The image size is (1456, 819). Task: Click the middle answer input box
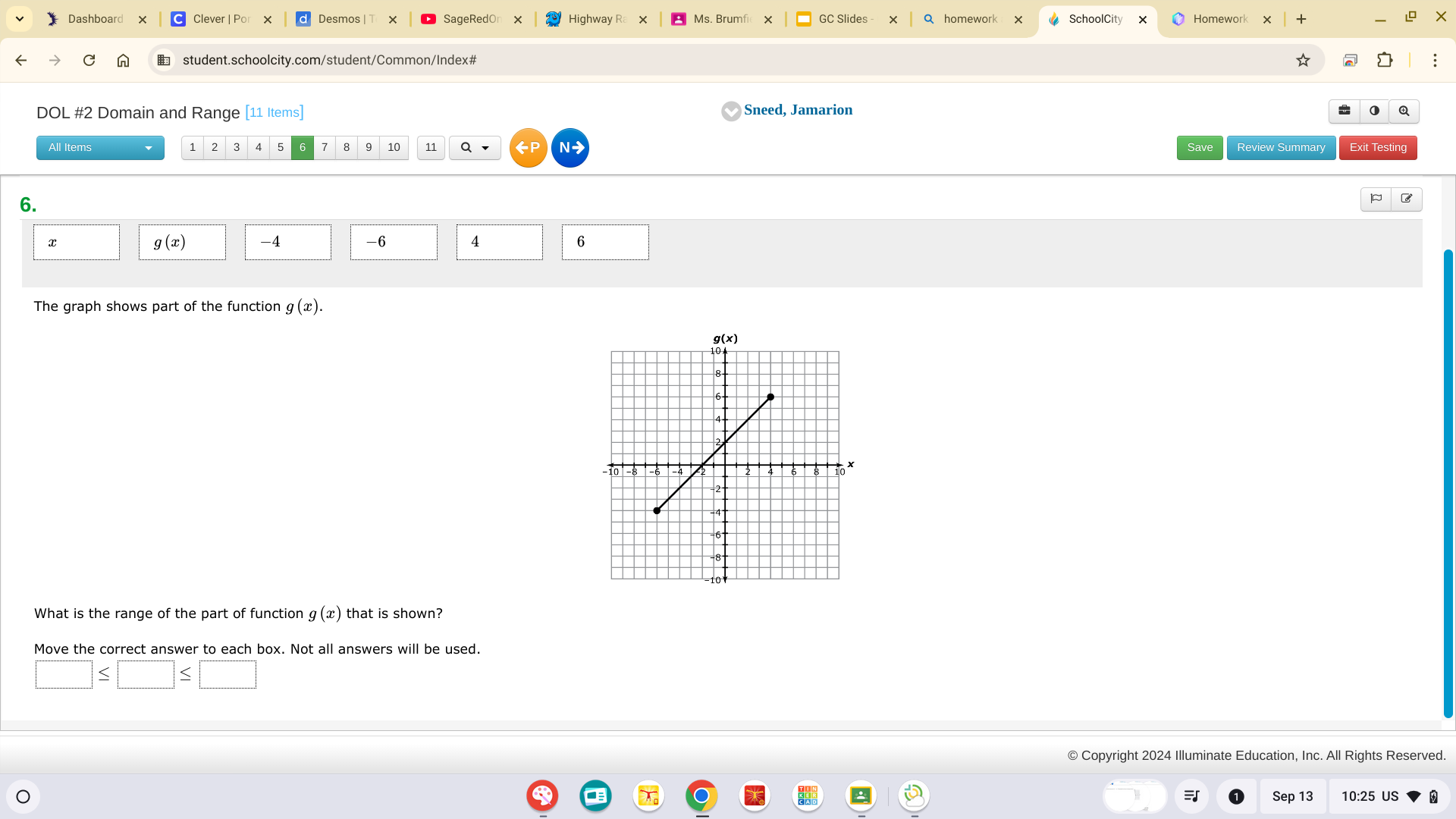coord(145,675)
